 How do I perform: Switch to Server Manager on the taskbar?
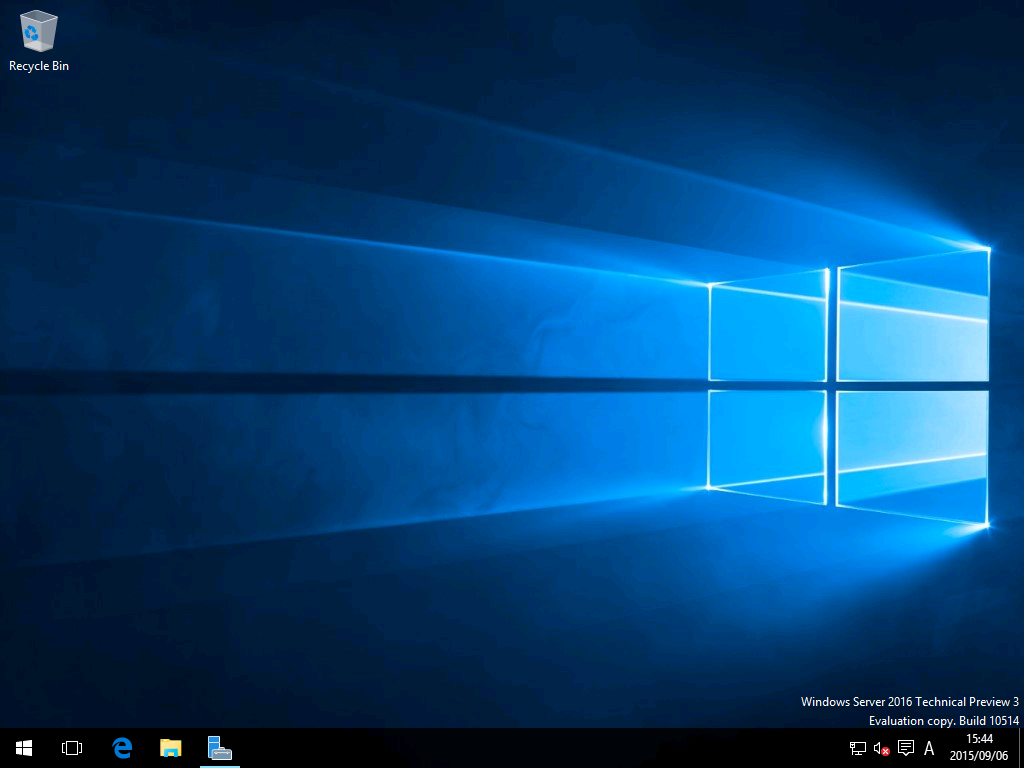(x=219, y=748)
